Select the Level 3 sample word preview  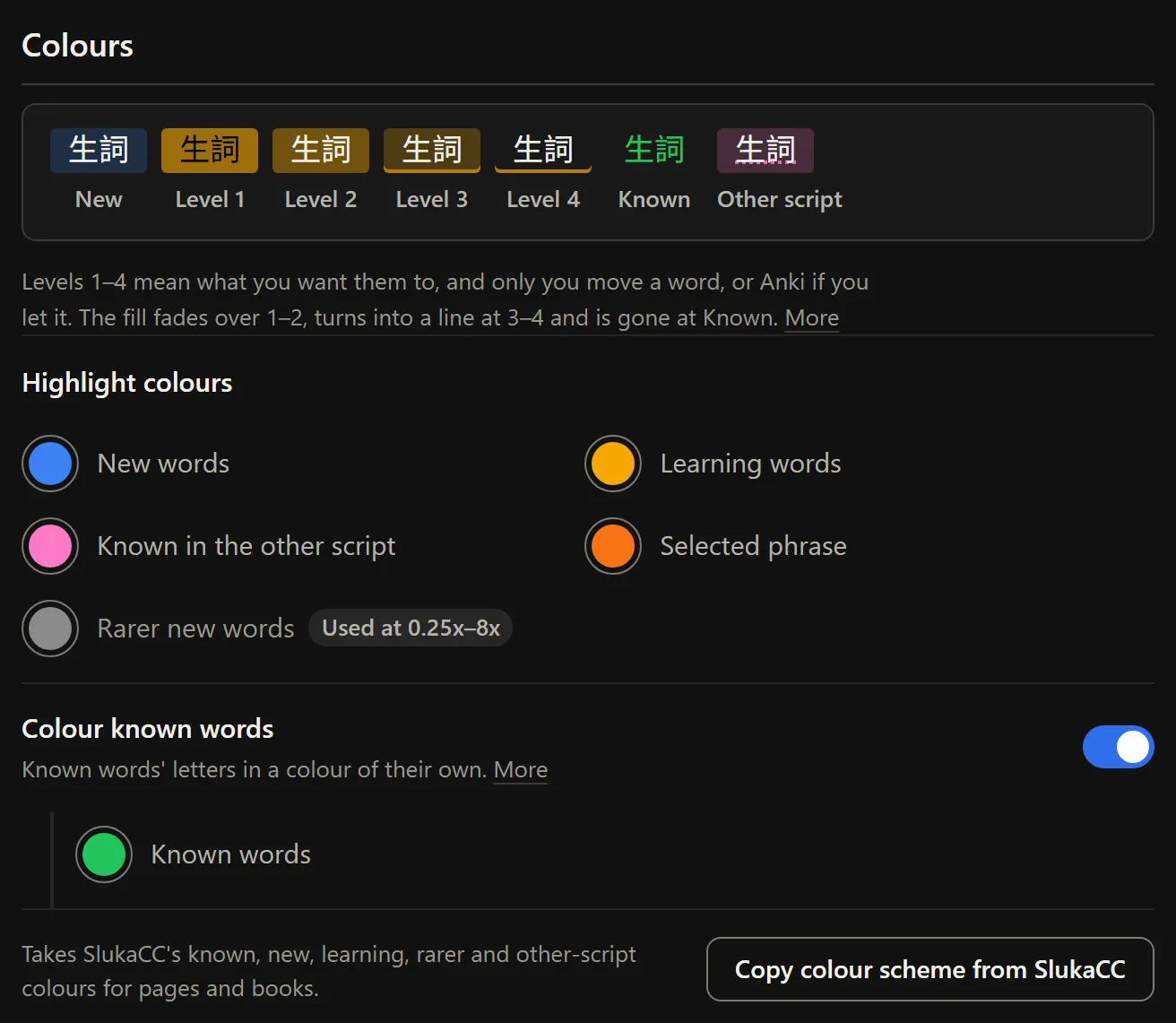[432, 150]
